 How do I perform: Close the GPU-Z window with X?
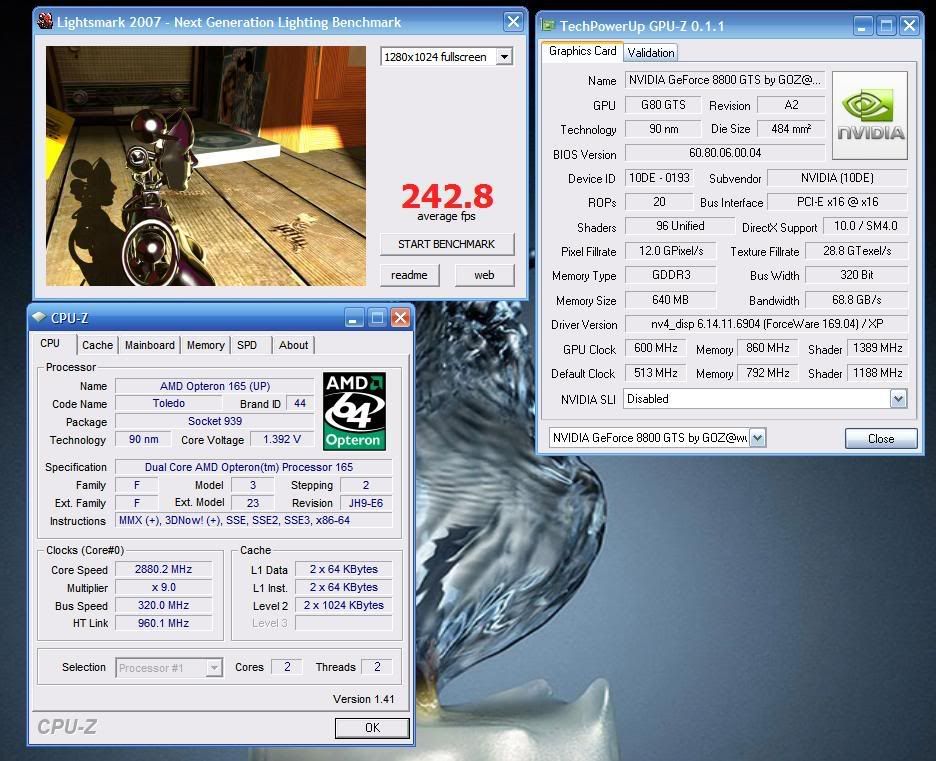pos(910,26)
